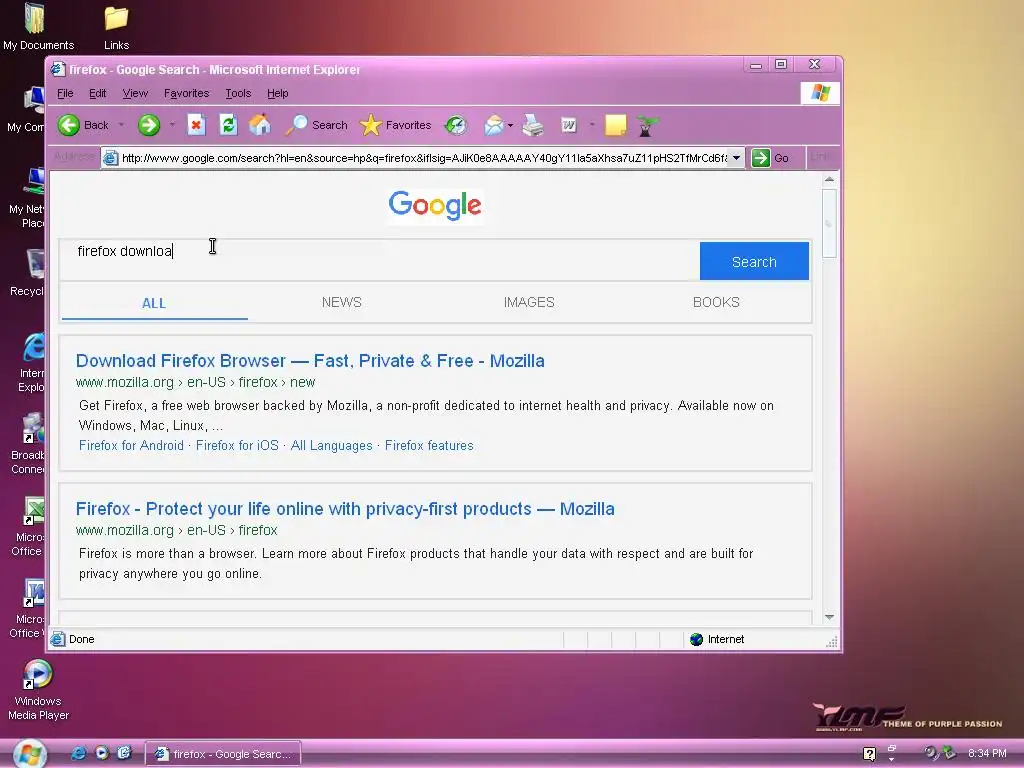Open the Favorites menu
1024x768 pixels.
point(186,93)
